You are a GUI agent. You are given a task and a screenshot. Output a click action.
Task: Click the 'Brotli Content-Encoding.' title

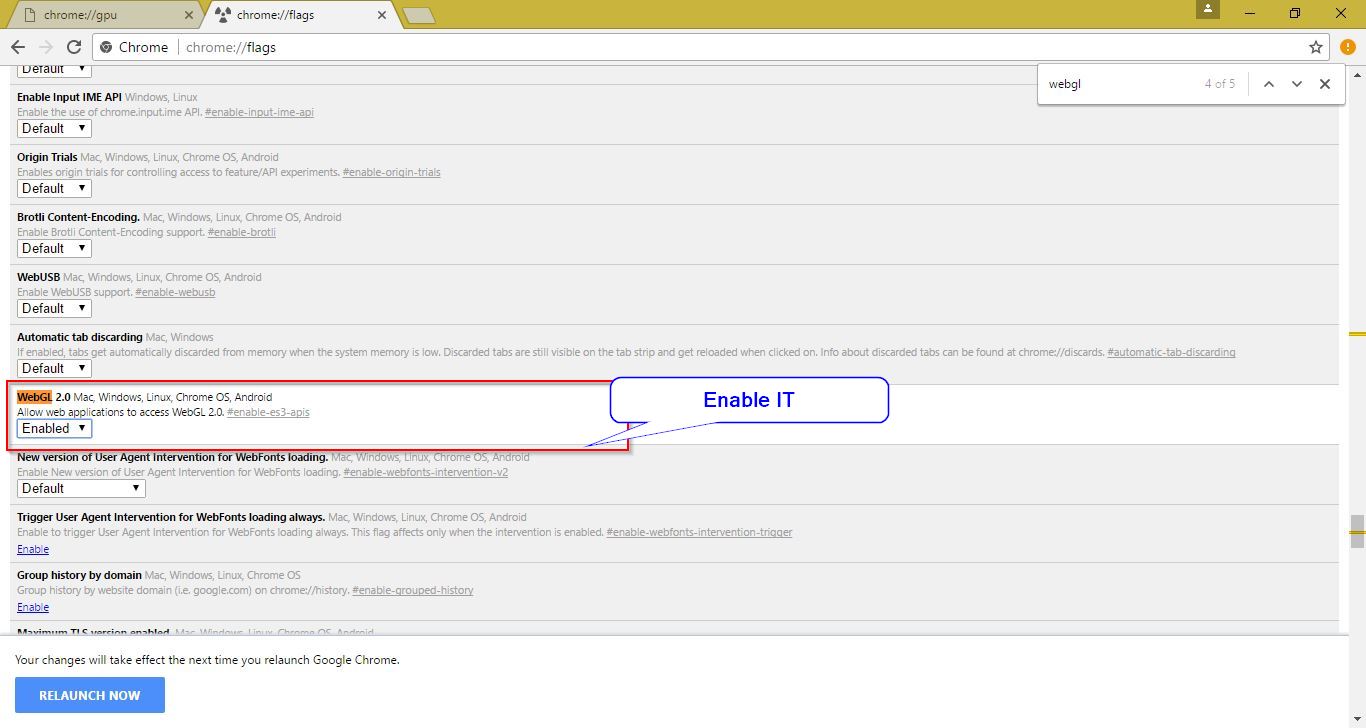pos(78,217)
